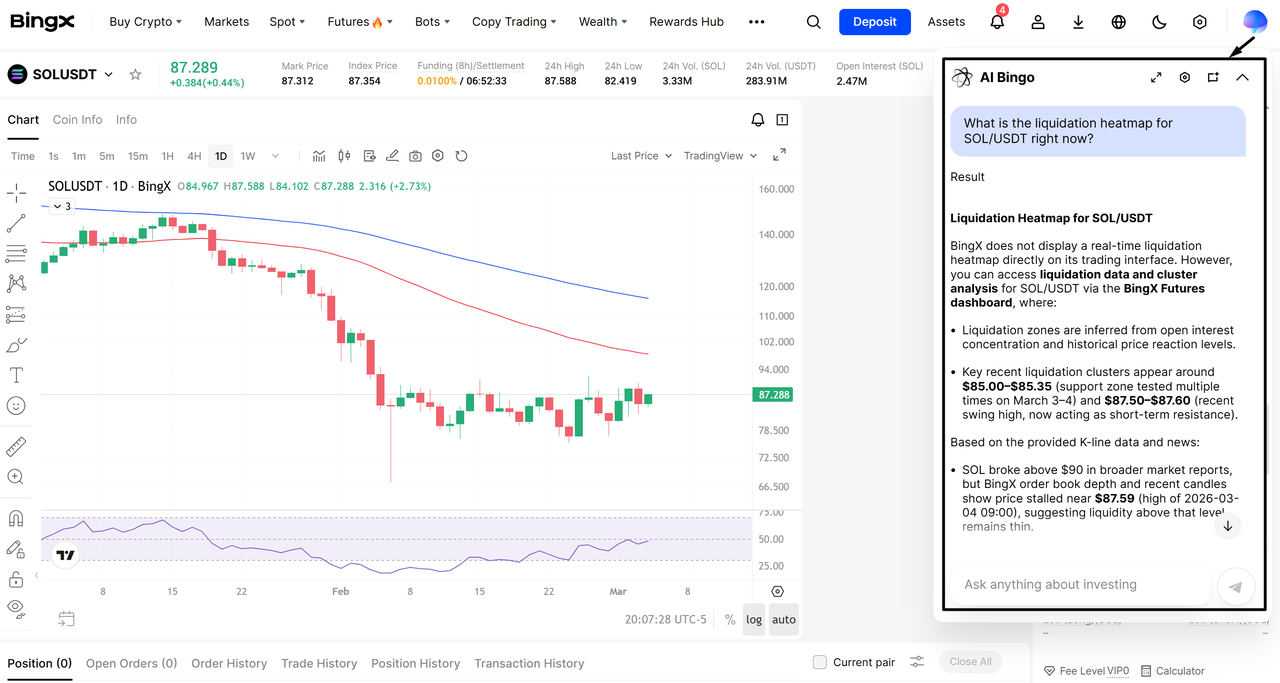Expand the AI Bingo panel to fullscreen
This screenshot has height=683, width=1280.
pos(1156,77)
